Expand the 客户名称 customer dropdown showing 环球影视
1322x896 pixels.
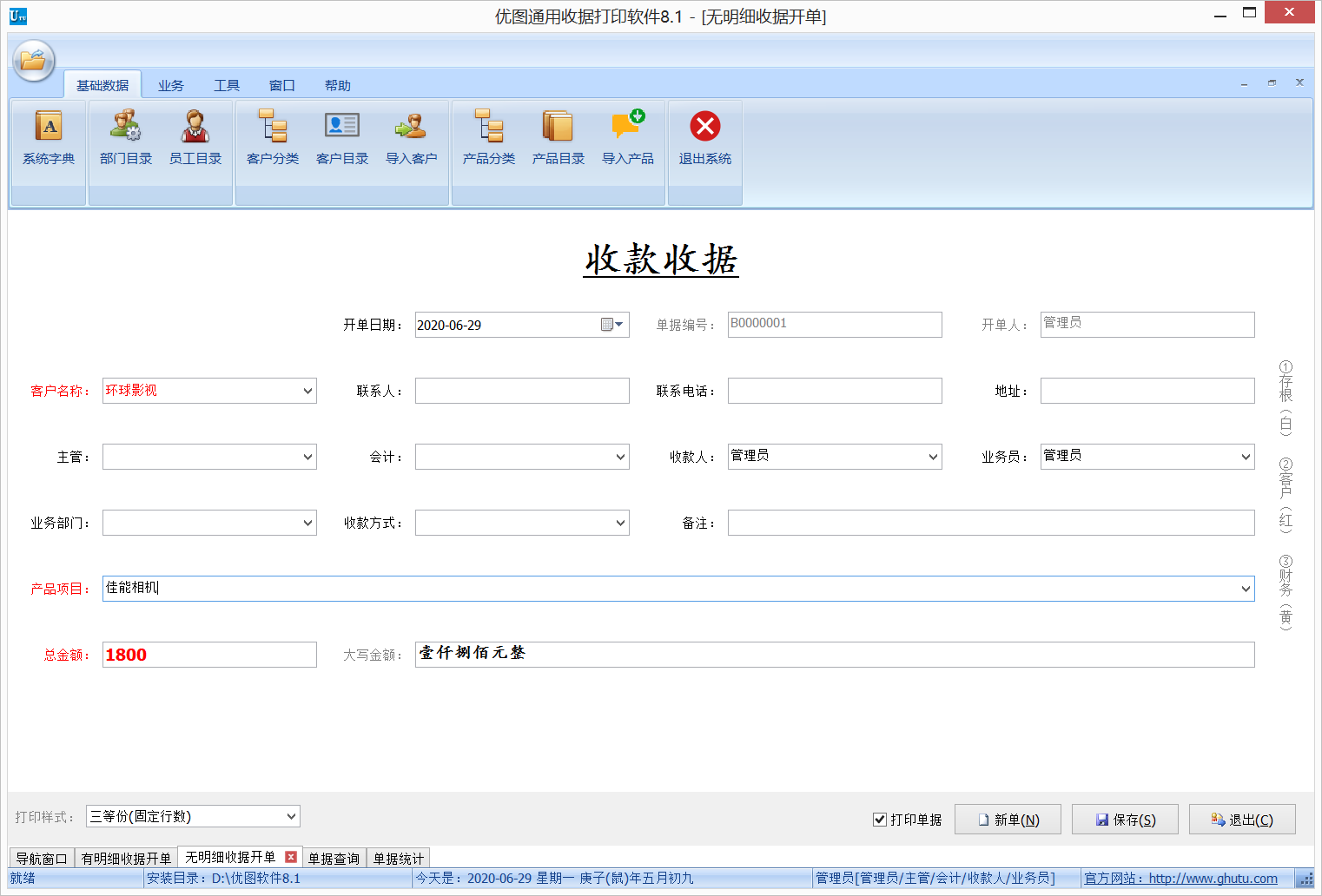point(306,390)
